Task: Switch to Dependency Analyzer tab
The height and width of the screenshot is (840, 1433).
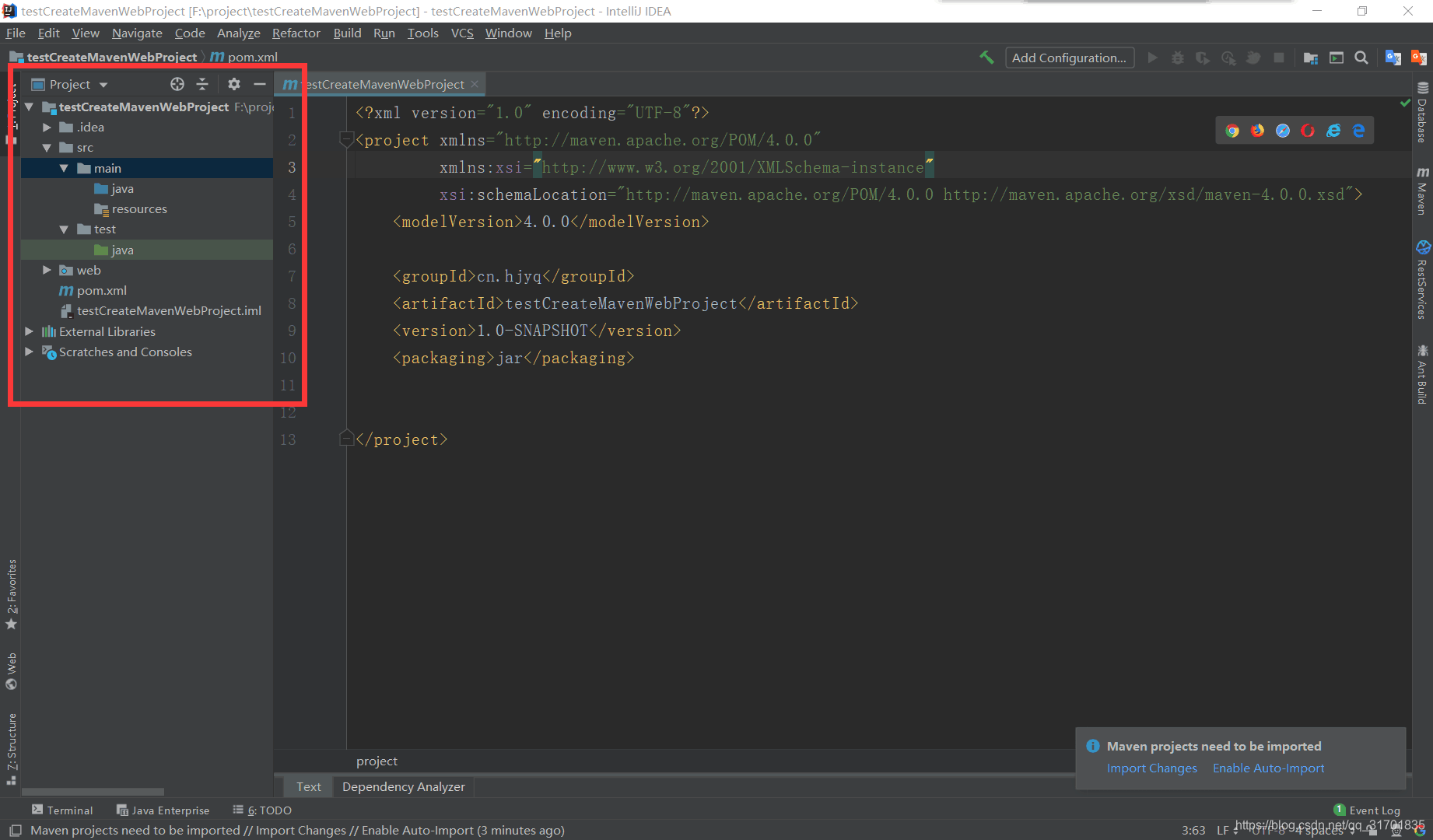Action: [x=404, y=786]
